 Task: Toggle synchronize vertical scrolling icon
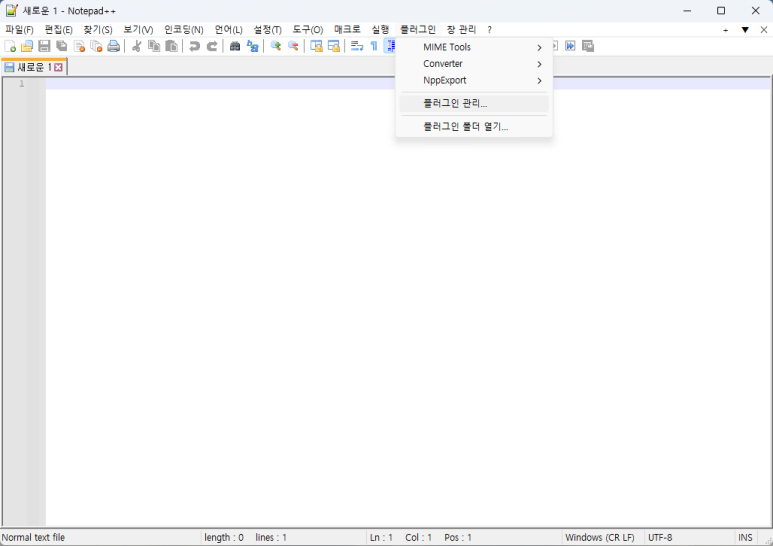[316, 46]
